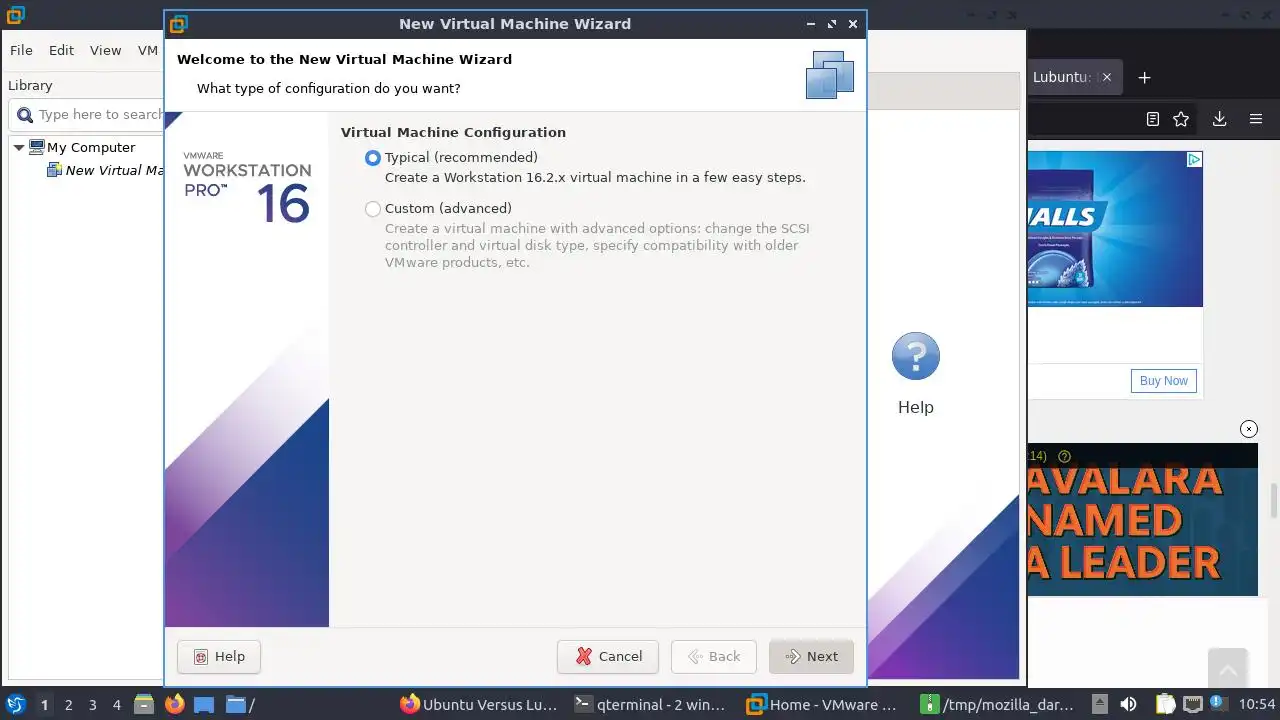The height and width of the screenshot is (720, 1280).
Task: Switch to Home - VMware taskbar entry
Action: tap(823, 705)
